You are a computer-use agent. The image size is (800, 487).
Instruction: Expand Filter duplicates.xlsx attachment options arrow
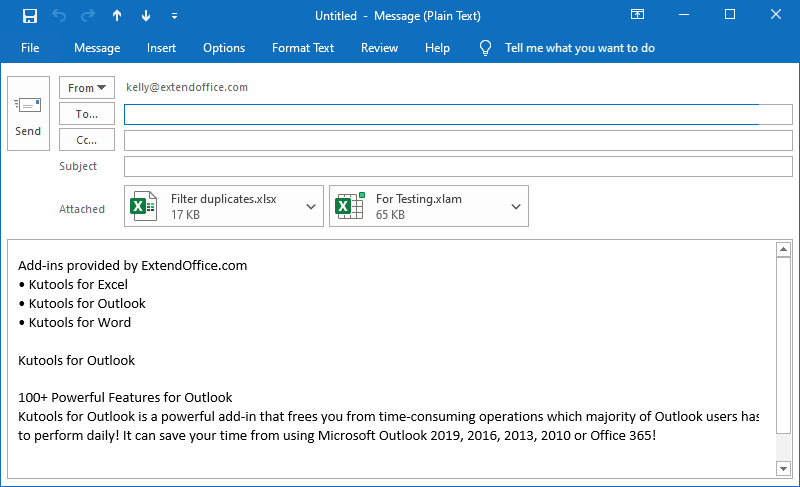[310, 206]
